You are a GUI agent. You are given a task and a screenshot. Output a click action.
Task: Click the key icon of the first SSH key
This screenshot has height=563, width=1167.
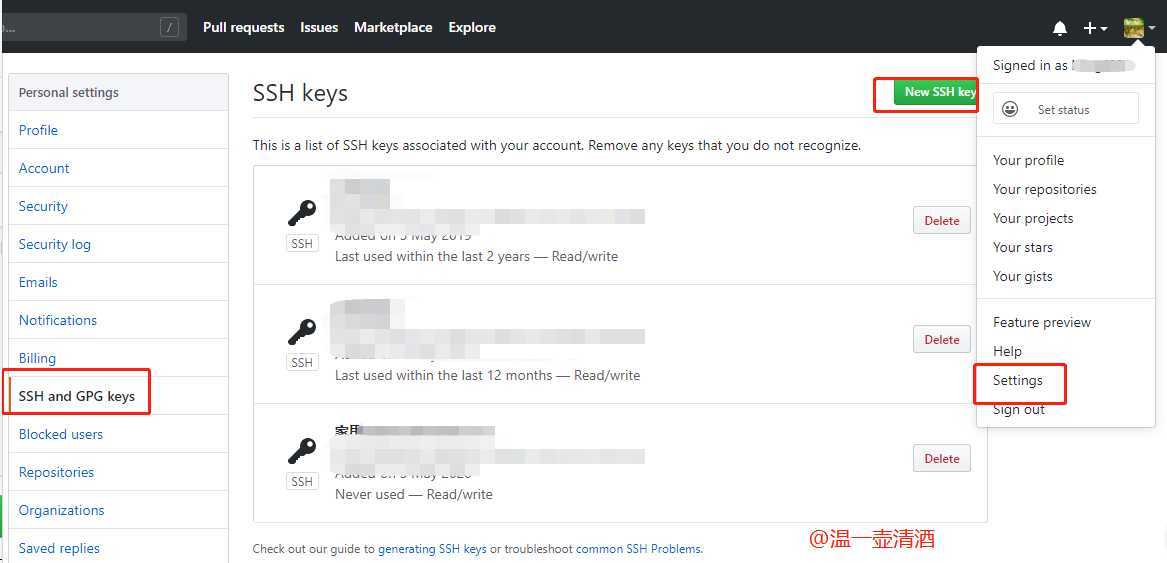(302, 213)
